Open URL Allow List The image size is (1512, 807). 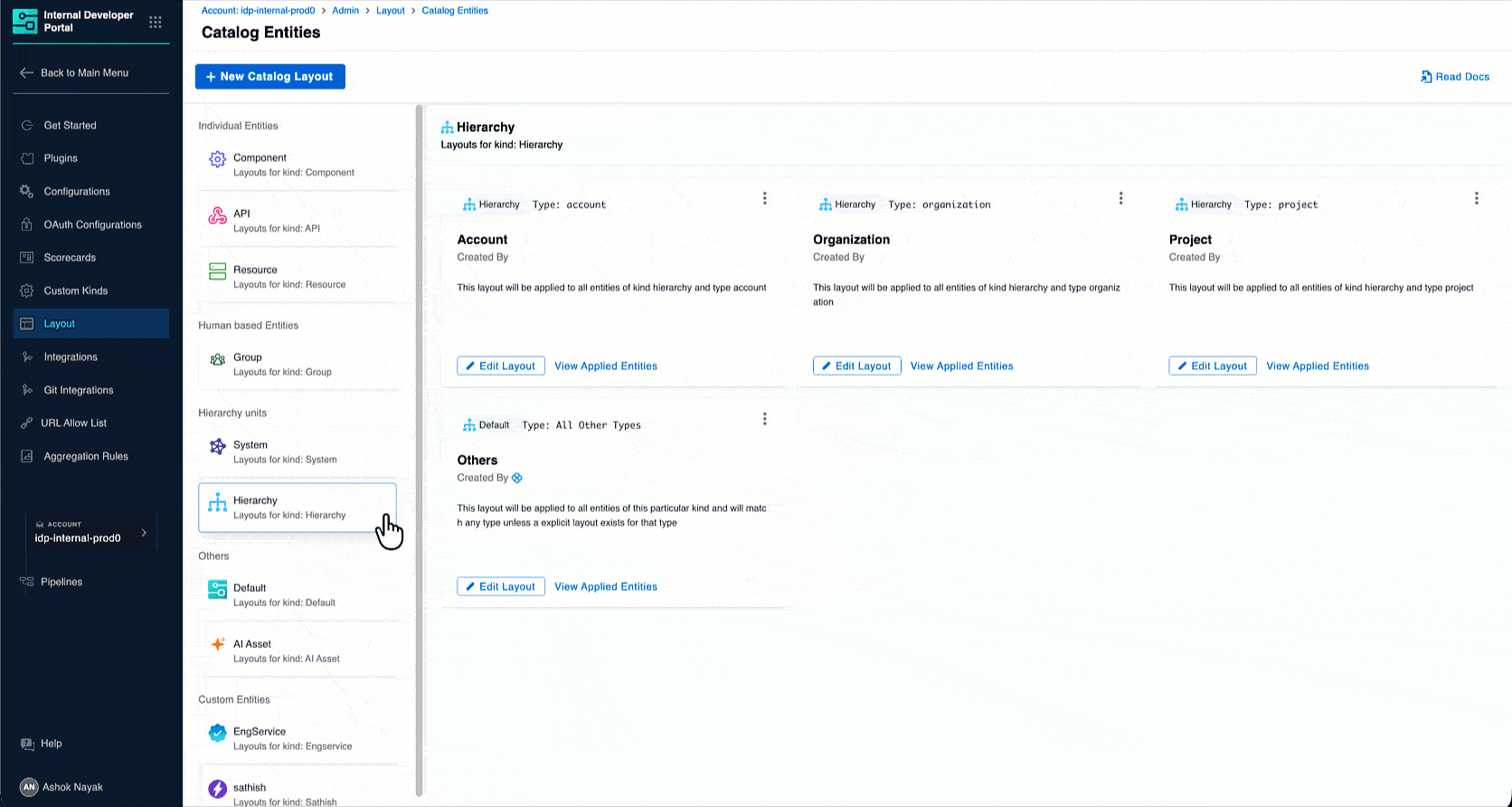click(90, 423)
